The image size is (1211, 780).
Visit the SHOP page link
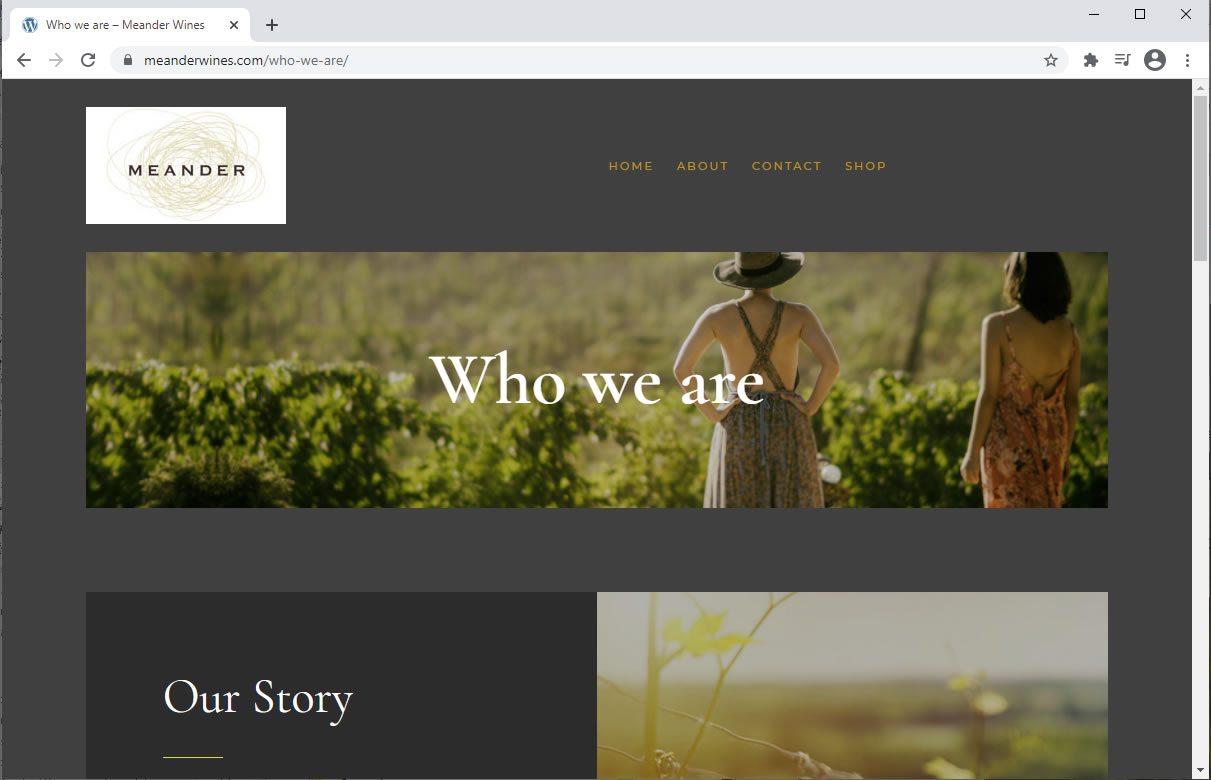point(866,166)
